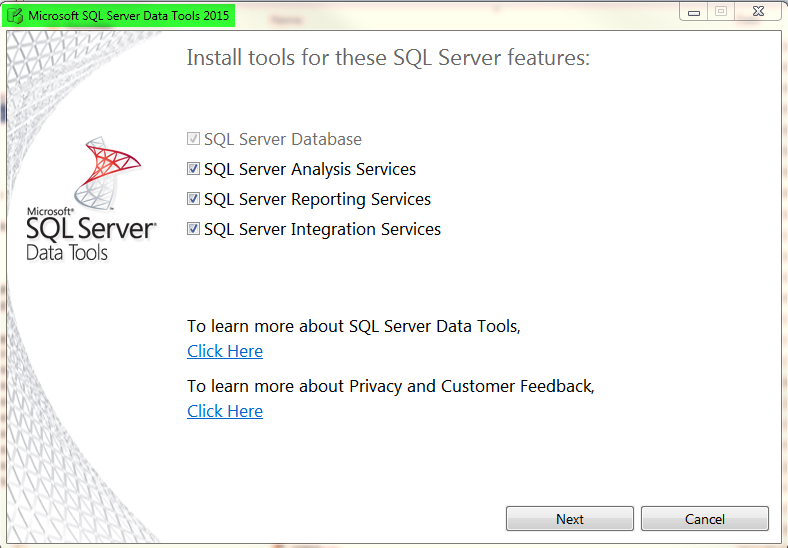Minimize the SQL Server Data Tools installer window

[x=694, y=12]
